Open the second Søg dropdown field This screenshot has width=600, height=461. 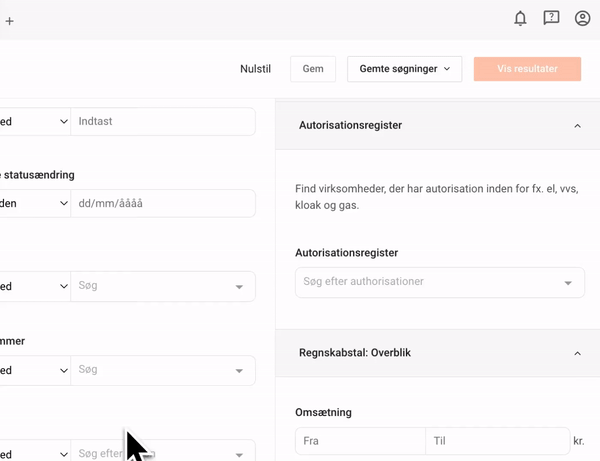point(162,370)
